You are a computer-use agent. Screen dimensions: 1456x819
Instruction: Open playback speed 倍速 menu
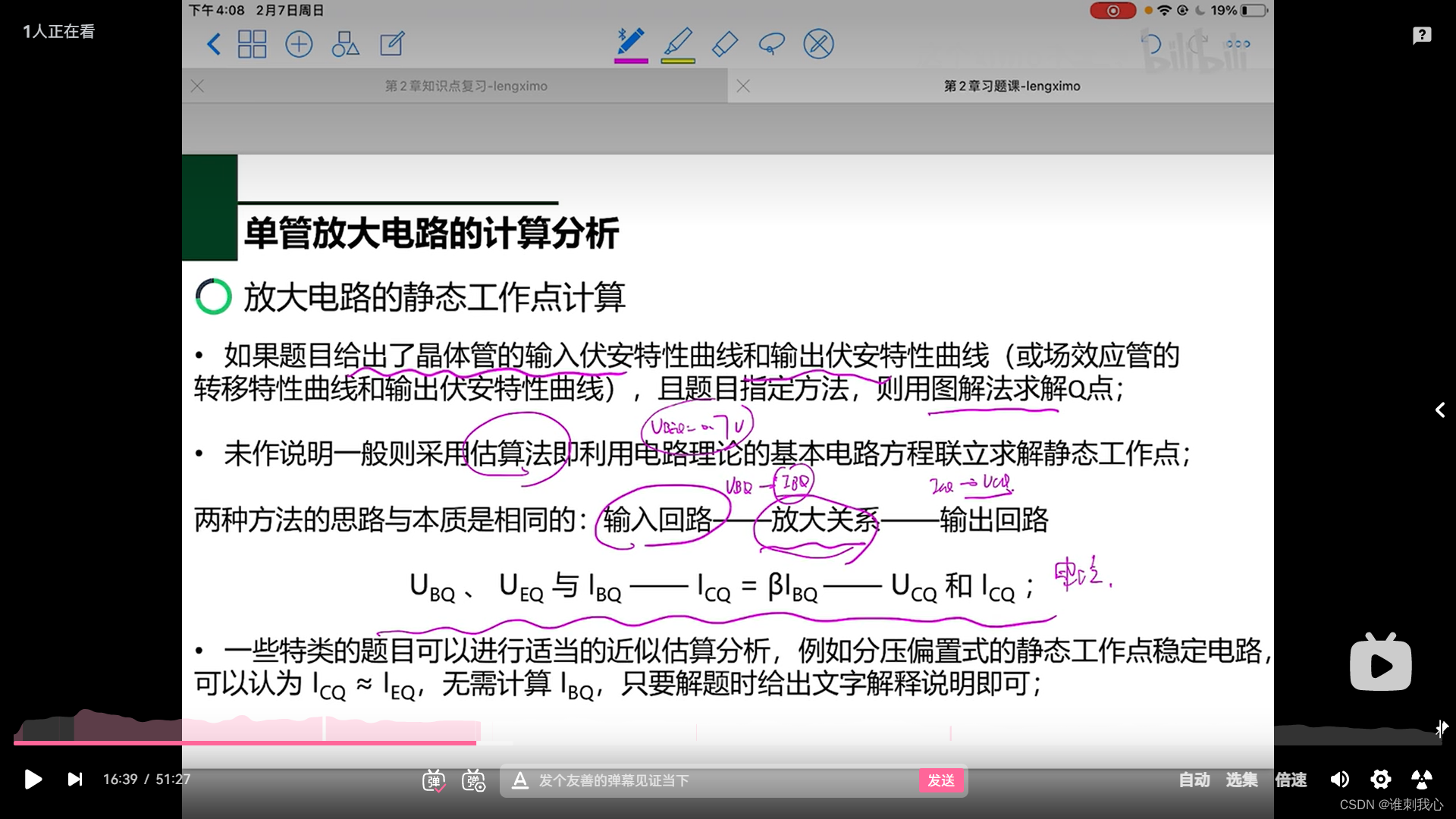pyautogui.click(x=1291, y=780)
